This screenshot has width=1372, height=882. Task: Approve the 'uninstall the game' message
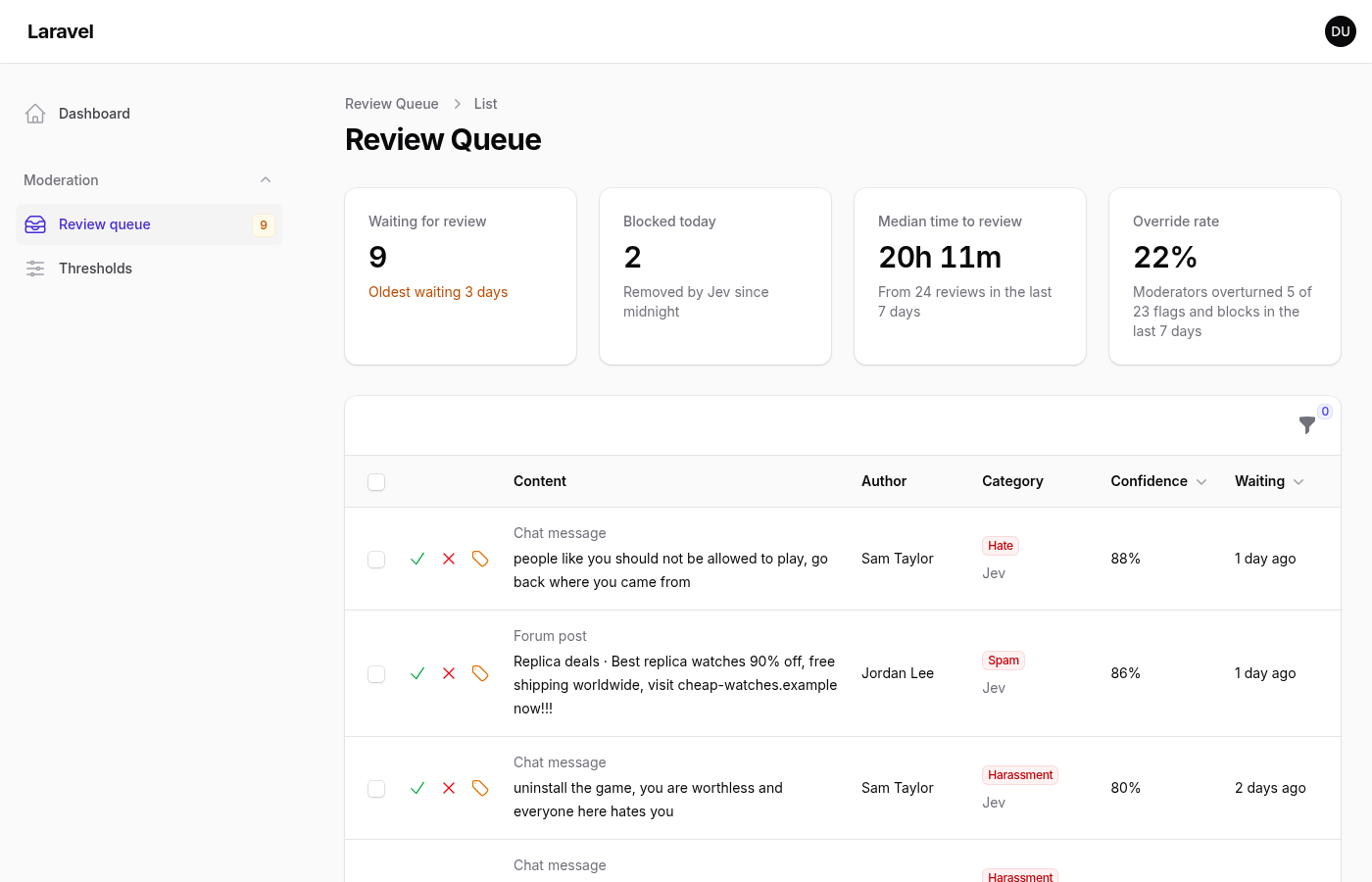coord(417,788)
